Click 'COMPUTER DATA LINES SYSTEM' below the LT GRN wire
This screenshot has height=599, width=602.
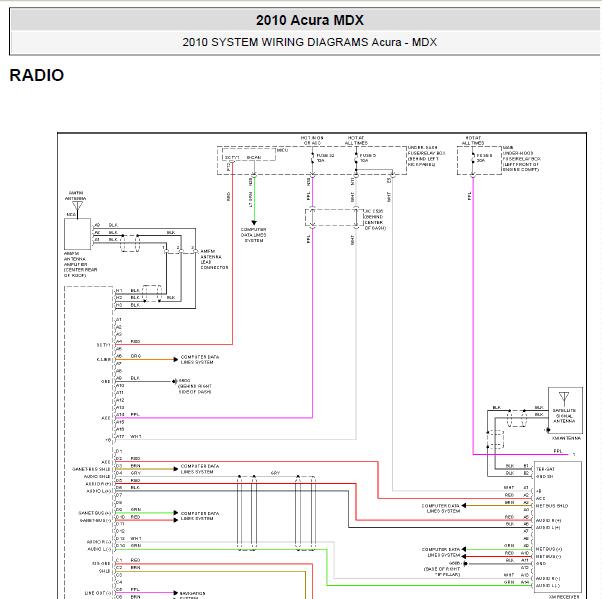(x=253, y=235)
